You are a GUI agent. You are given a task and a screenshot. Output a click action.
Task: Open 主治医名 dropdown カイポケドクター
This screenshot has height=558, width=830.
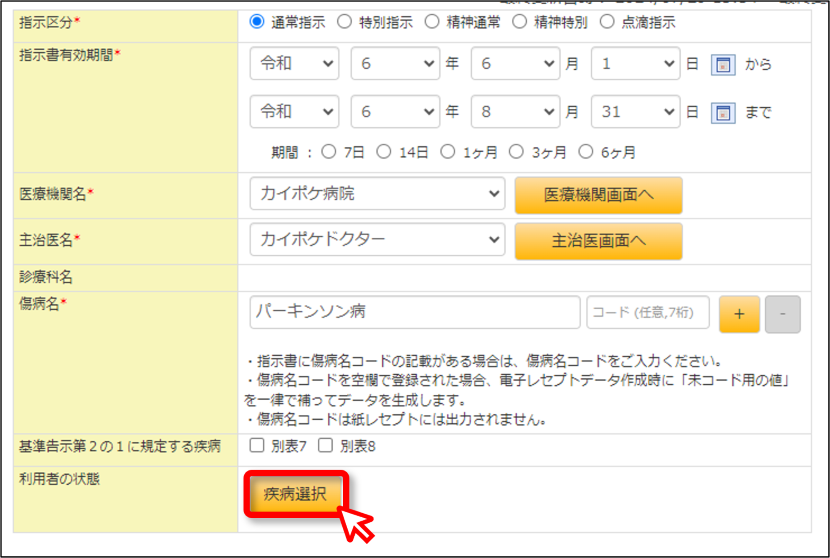377,239
